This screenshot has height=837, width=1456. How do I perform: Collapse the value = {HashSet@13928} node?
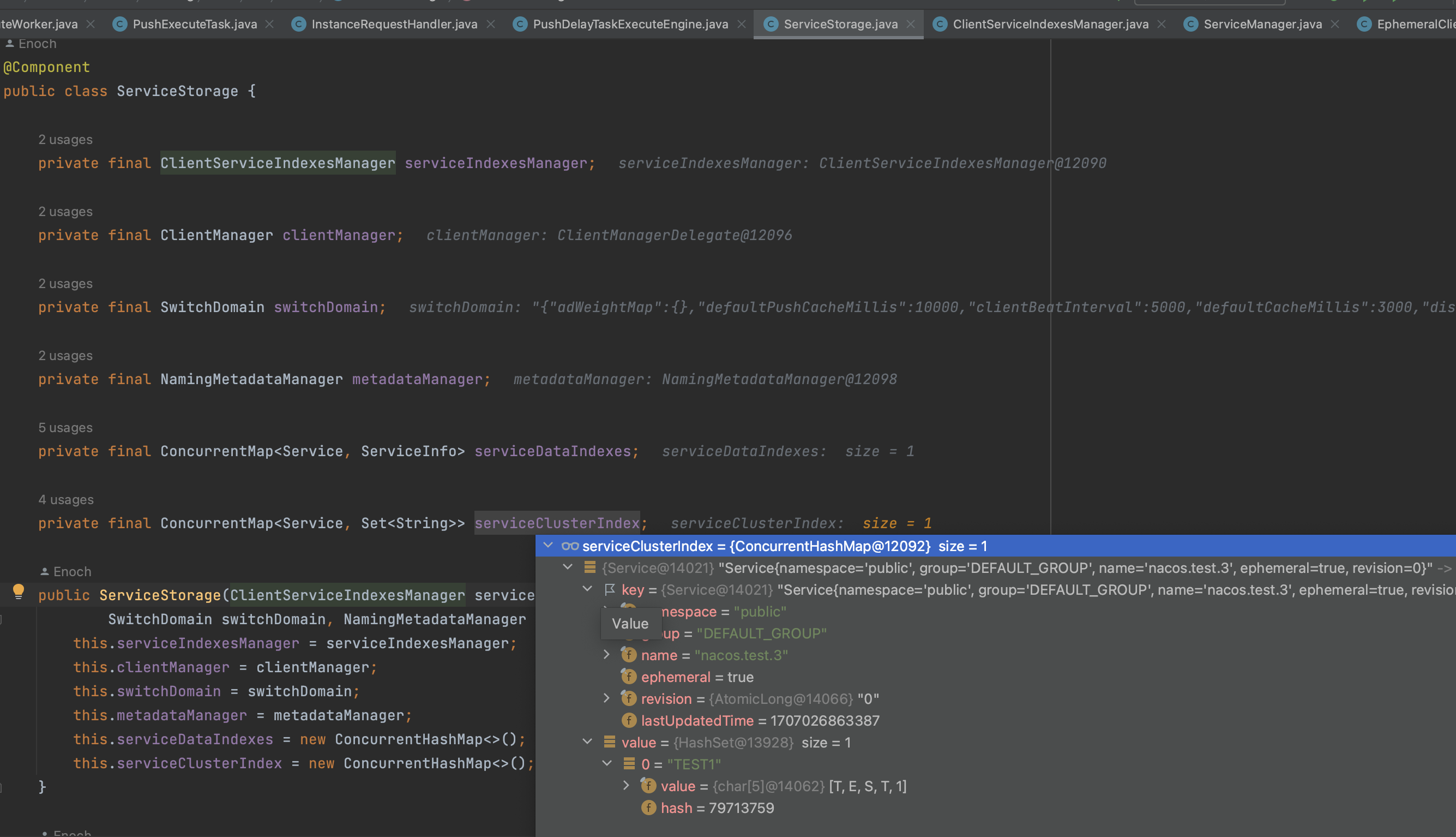point(587,742)
